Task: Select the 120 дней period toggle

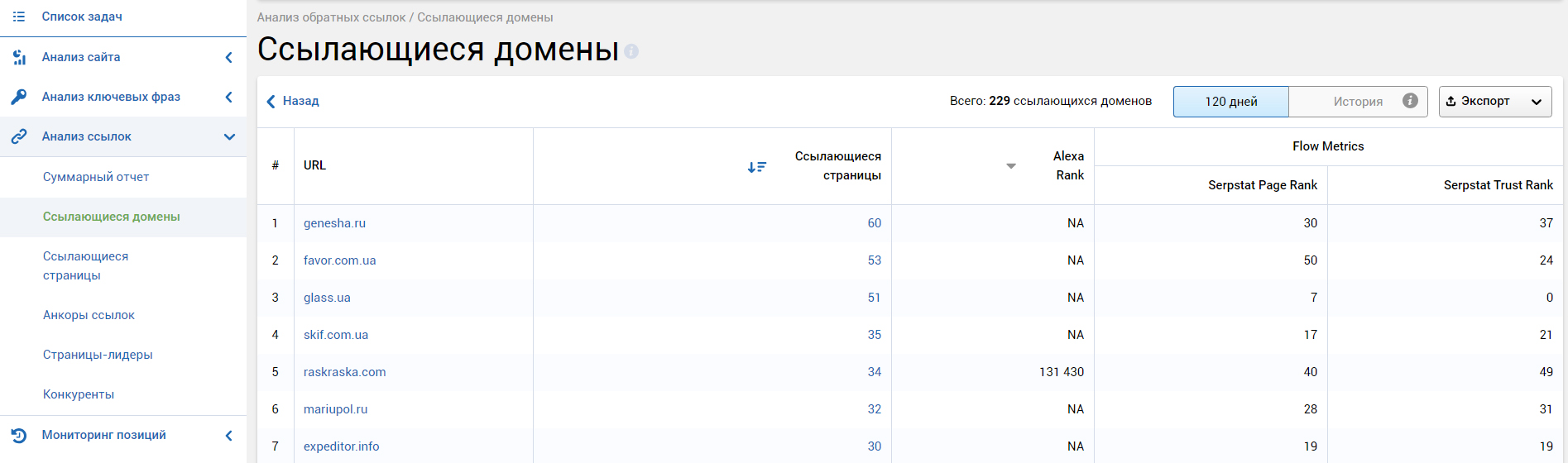Action: coord(1230,102)
